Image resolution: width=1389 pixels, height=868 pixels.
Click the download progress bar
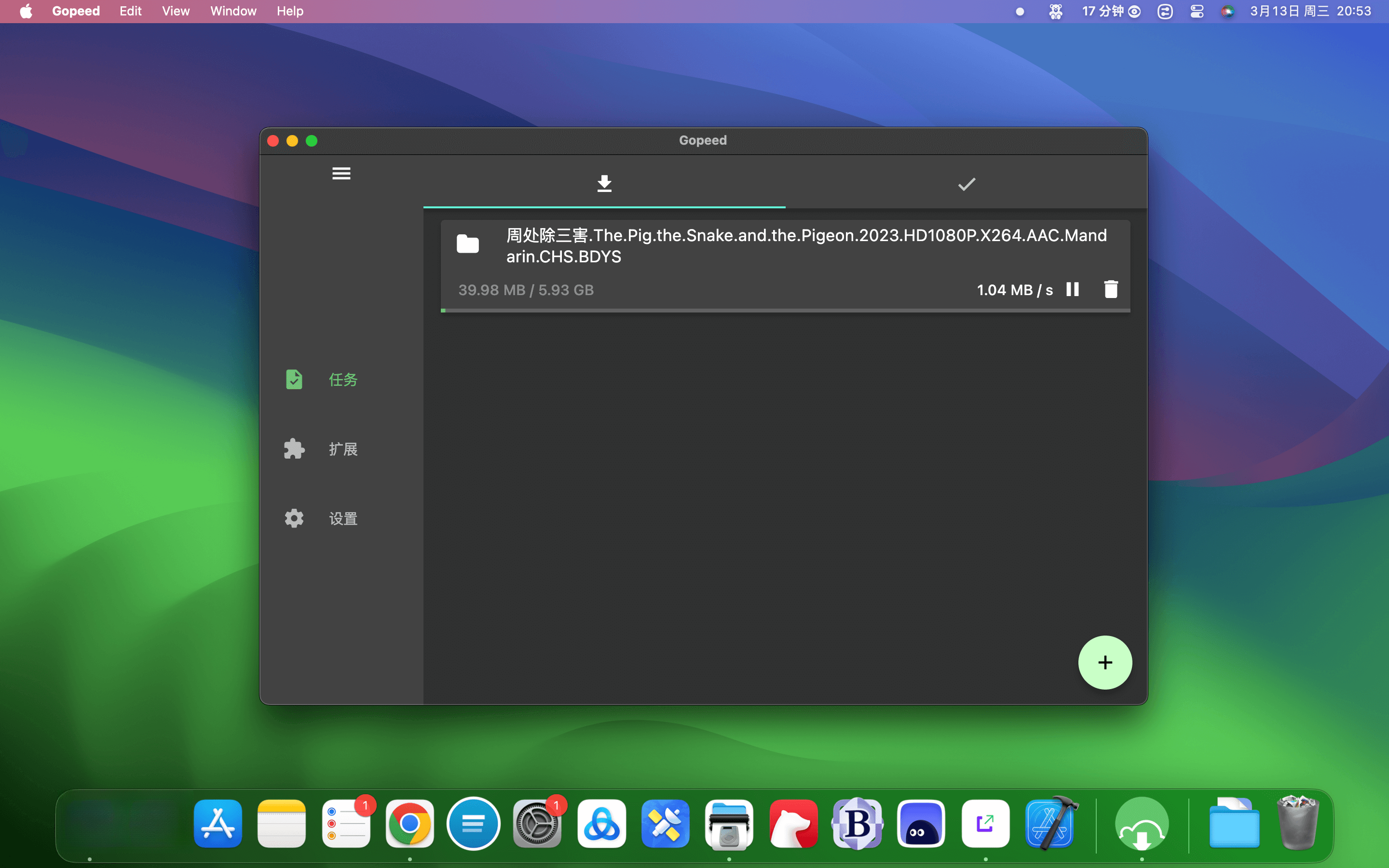click(x=785, y=311)
